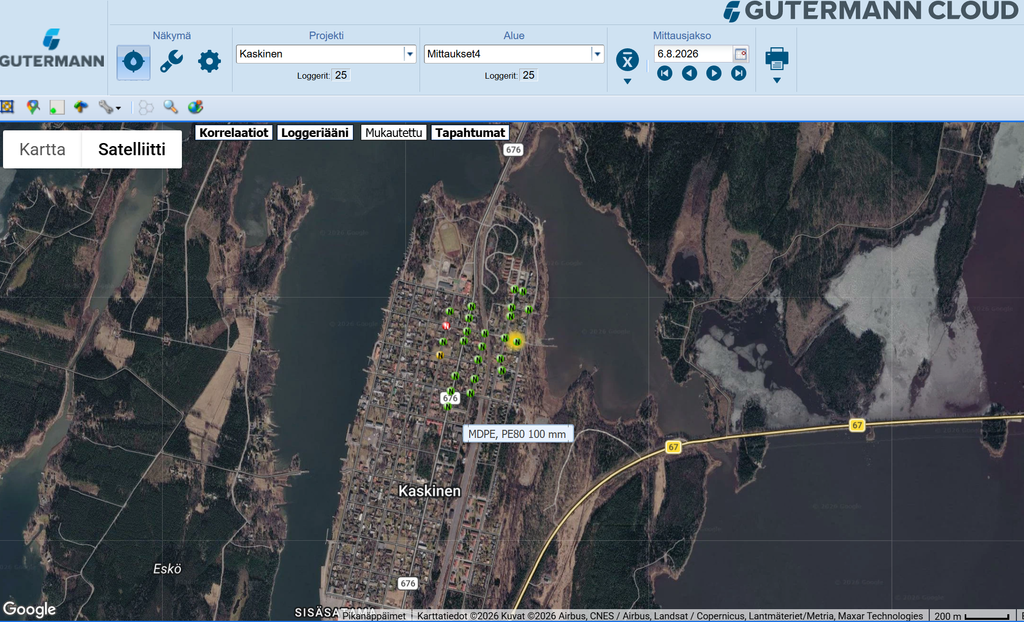Click the Google Maps search pin icon
1024x622 pixels.
coord(33,107)
